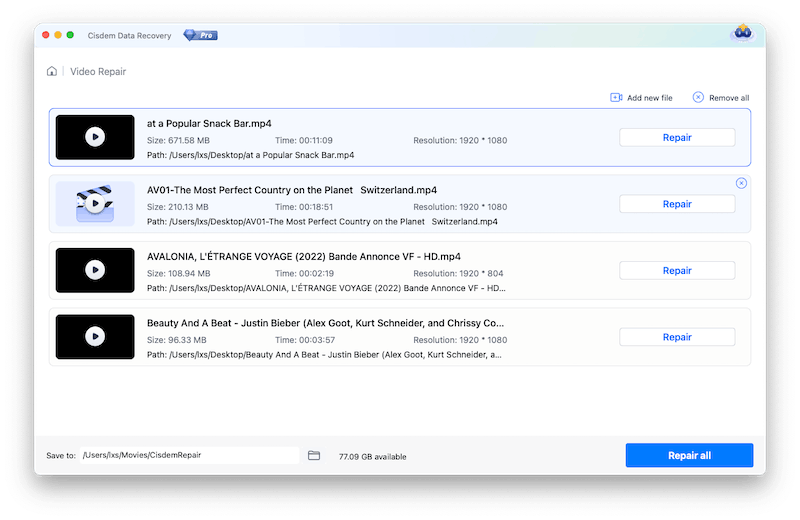Image resolution: width=800 pixels, height=520 pixels.
Task: Click the Add new file label
Action: (x=649, y=98)
